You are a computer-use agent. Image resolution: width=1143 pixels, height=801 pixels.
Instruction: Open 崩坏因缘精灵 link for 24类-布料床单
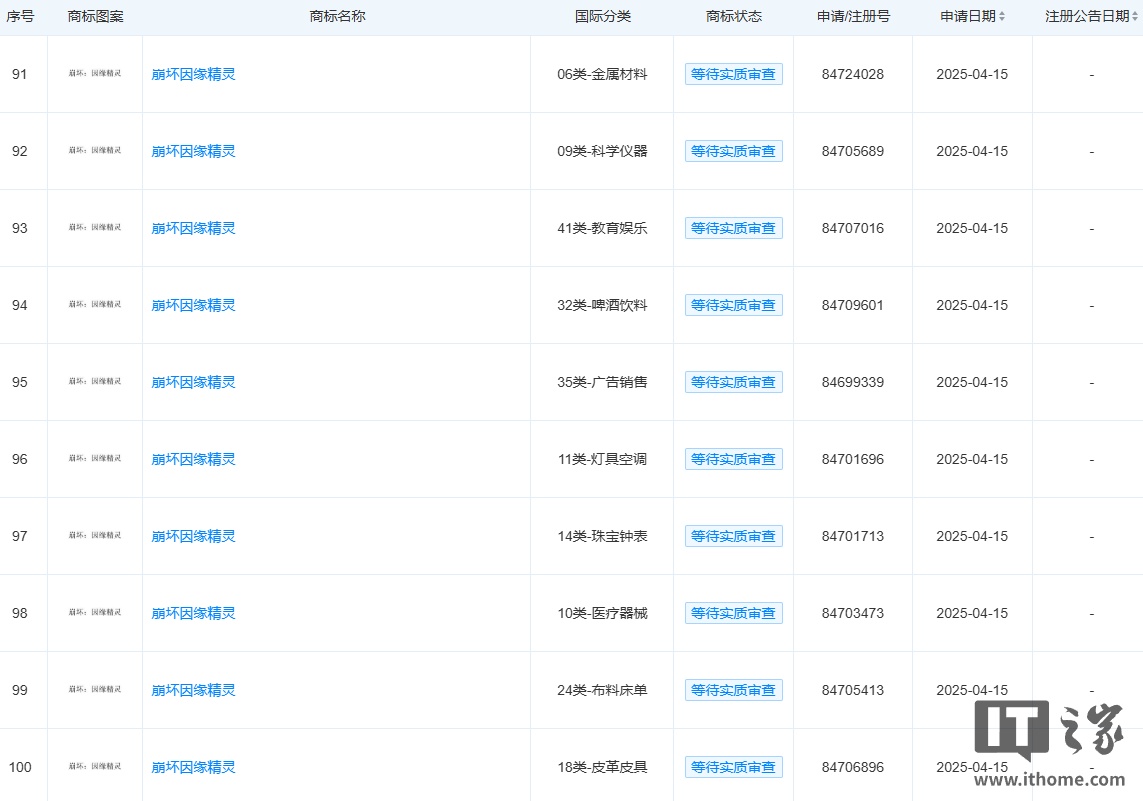pos(193,689)
